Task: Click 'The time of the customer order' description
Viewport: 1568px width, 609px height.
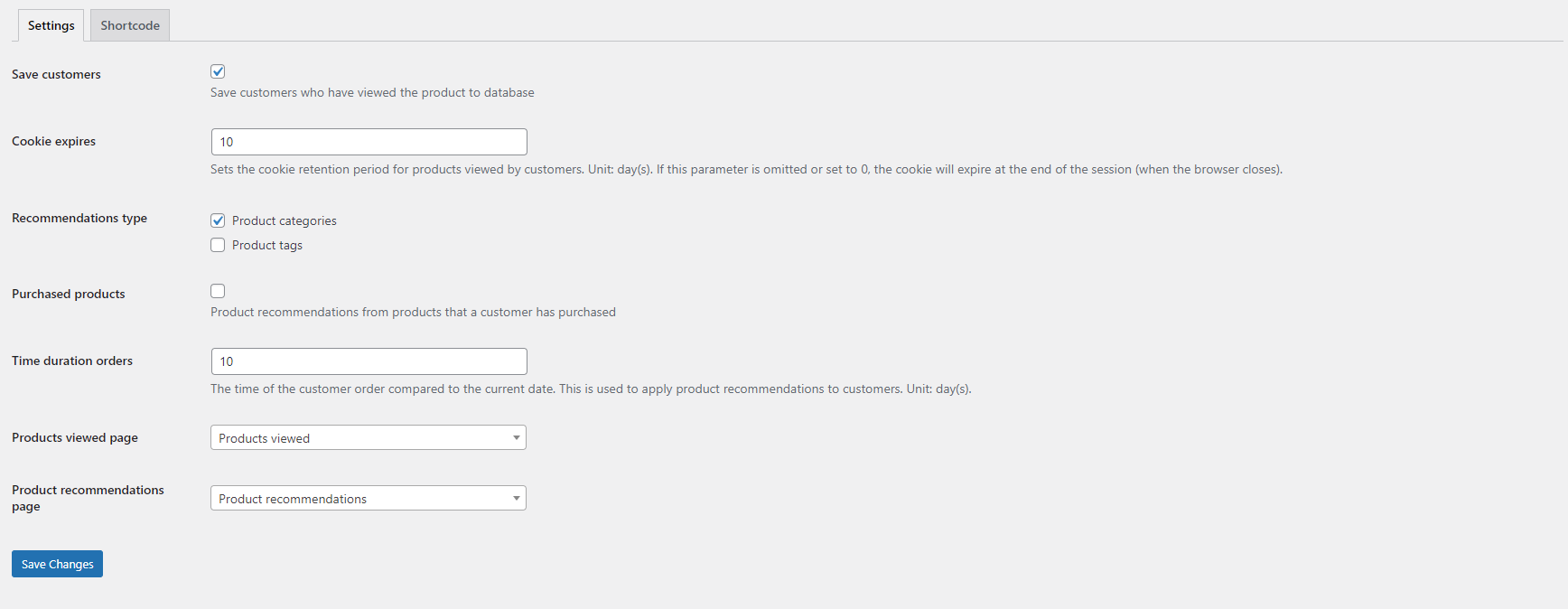Action: coord(591,389)
